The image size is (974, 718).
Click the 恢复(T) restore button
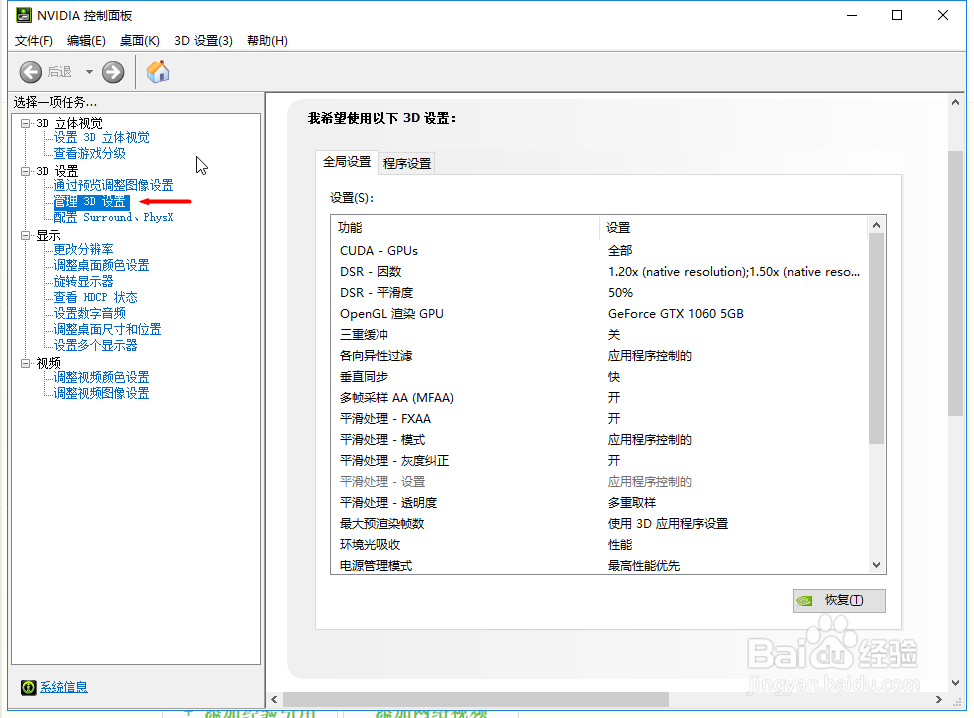pyautogui.click(x=839, y=601)
